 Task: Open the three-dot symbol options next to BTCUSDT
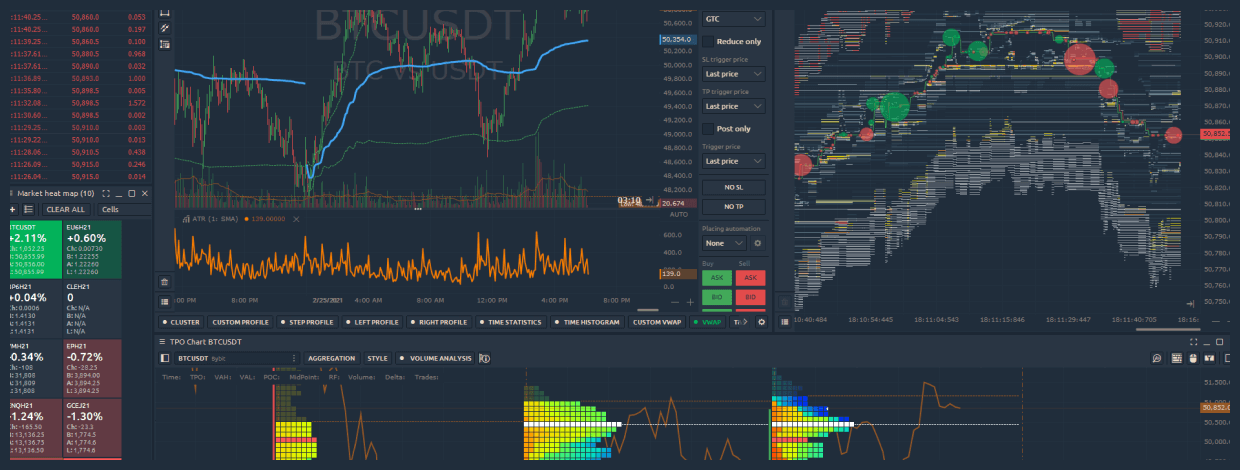[295, 357]
